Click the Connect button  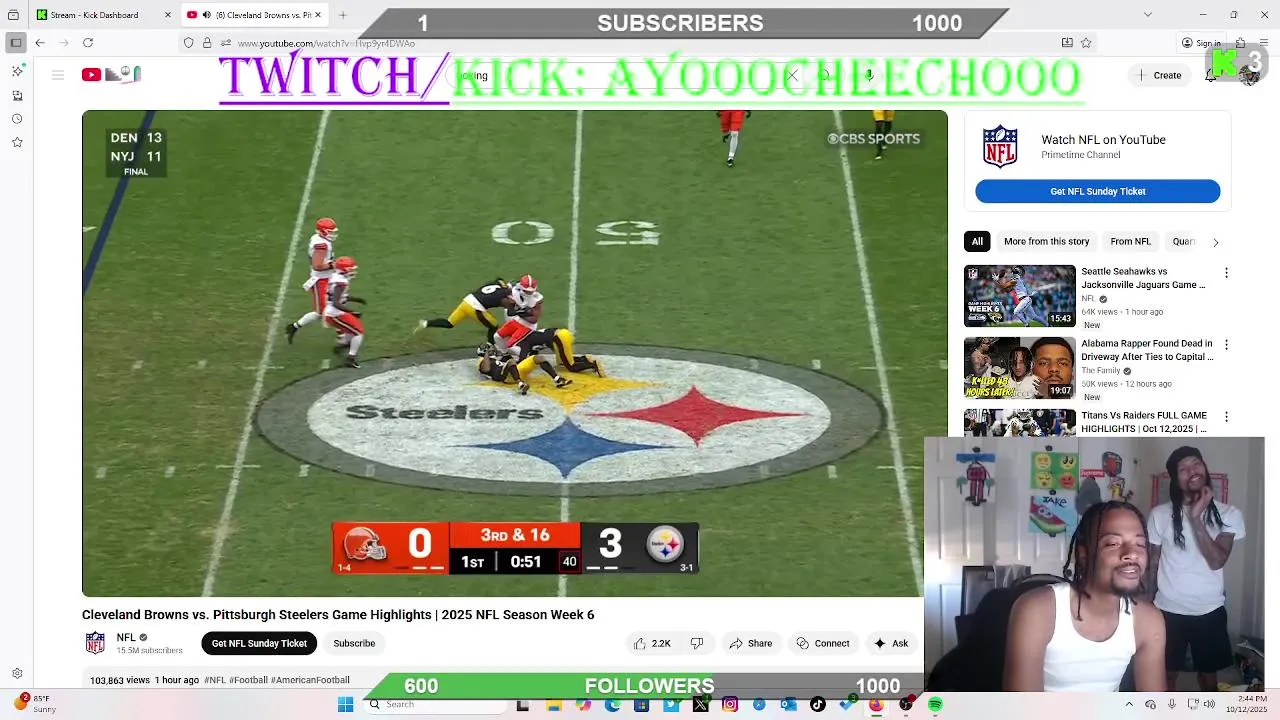[x=822, y=643]
